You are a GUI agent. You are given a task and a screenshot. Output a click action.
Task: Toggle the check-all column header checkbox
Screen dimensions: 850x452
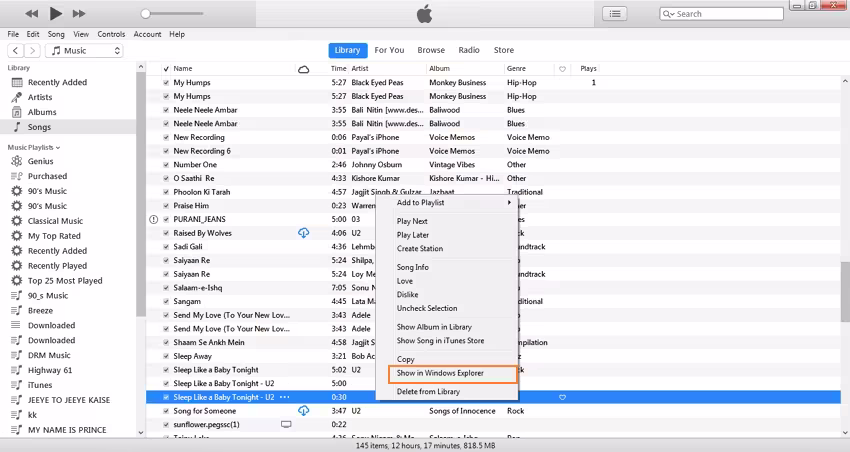pyautogui.click(x=166, y=69)
